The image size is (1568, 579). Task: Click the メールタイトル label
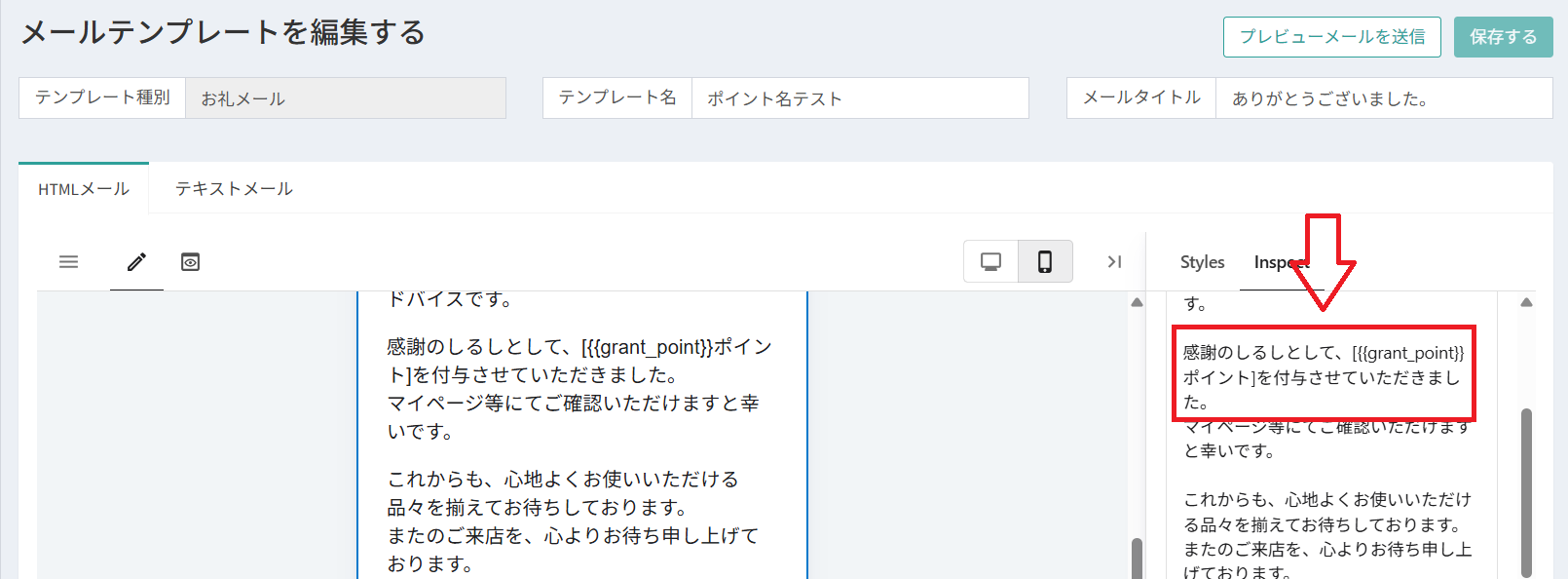tap(1141, 97)
